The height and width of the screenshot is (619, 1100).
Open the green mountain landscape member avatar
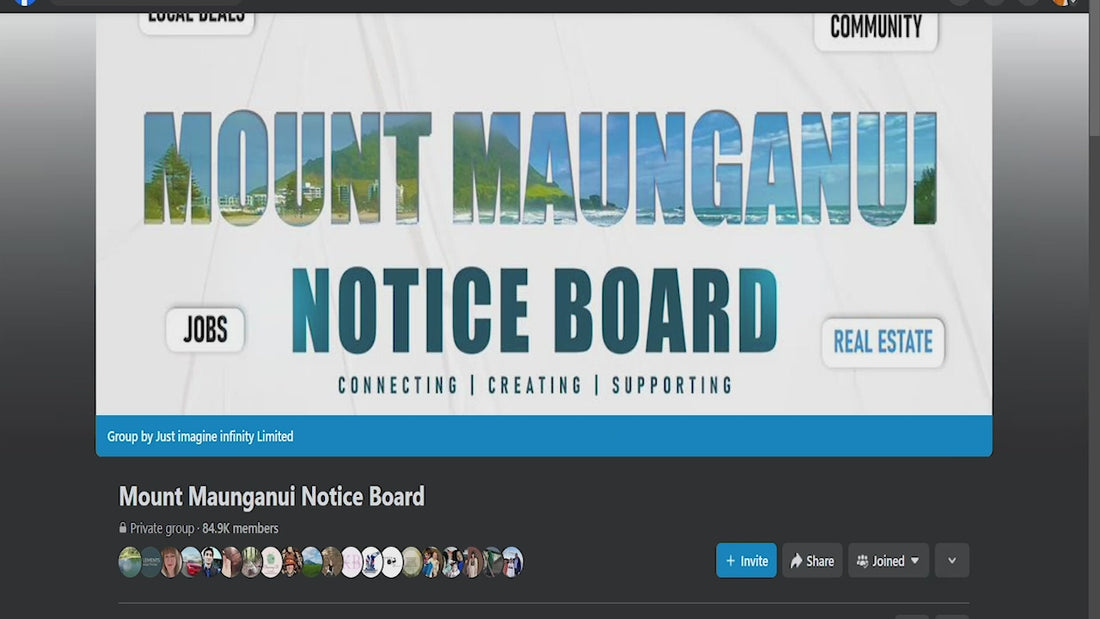pyautogui.click(x=311, y=562)
